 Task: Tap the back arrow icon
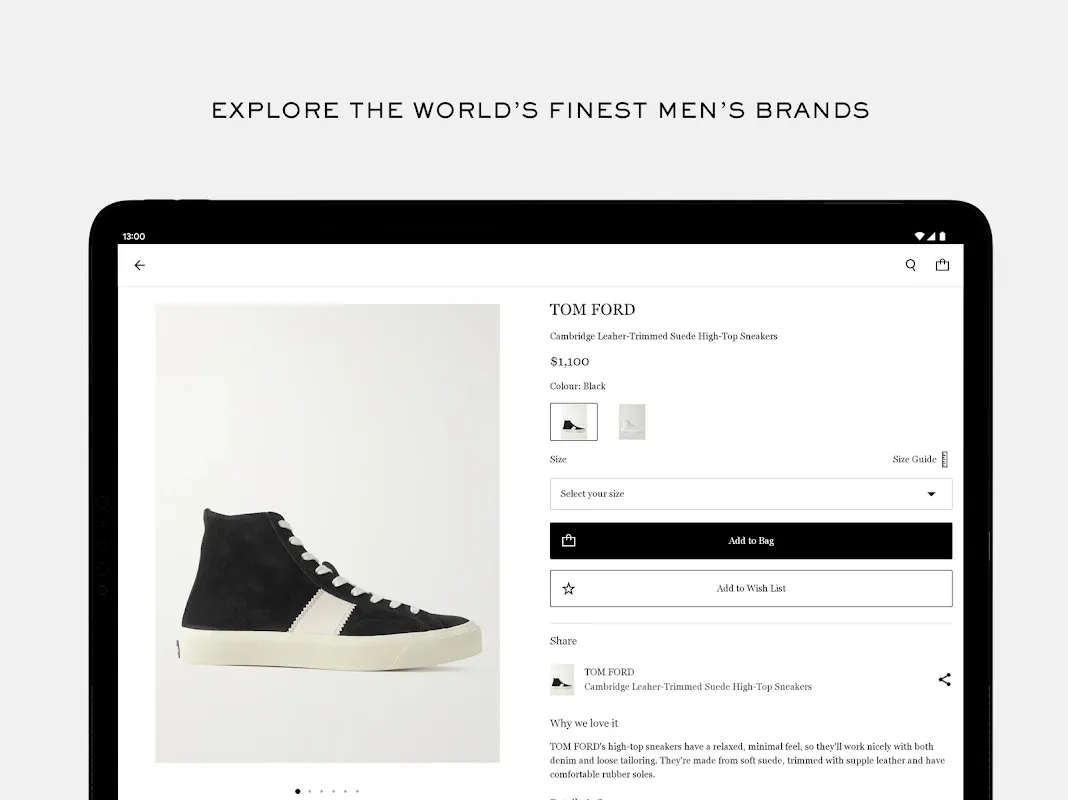tap(140, 265)
